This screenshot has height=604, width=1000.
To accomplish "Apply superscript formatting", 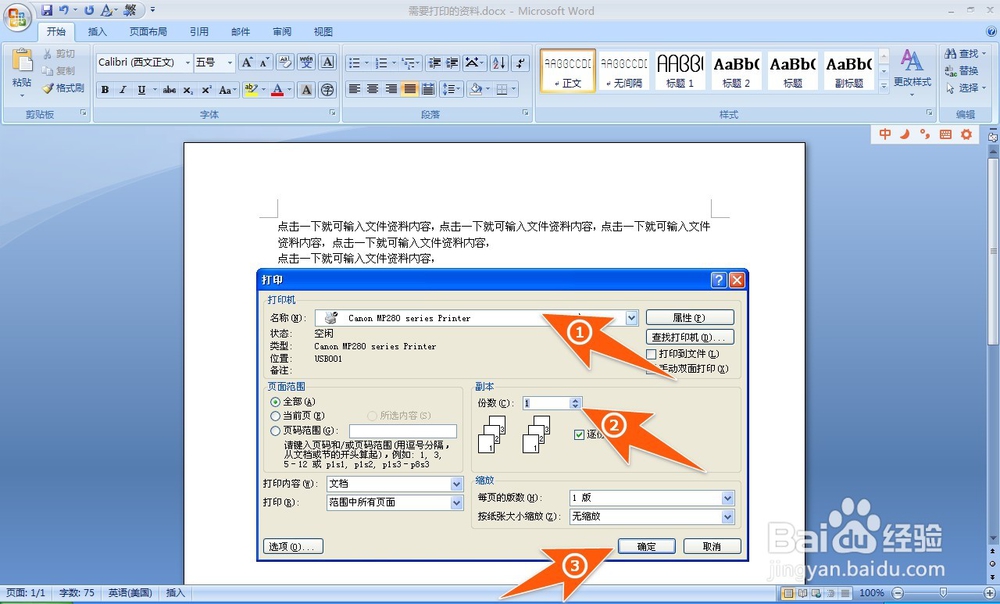I will (x=206, y=90).
